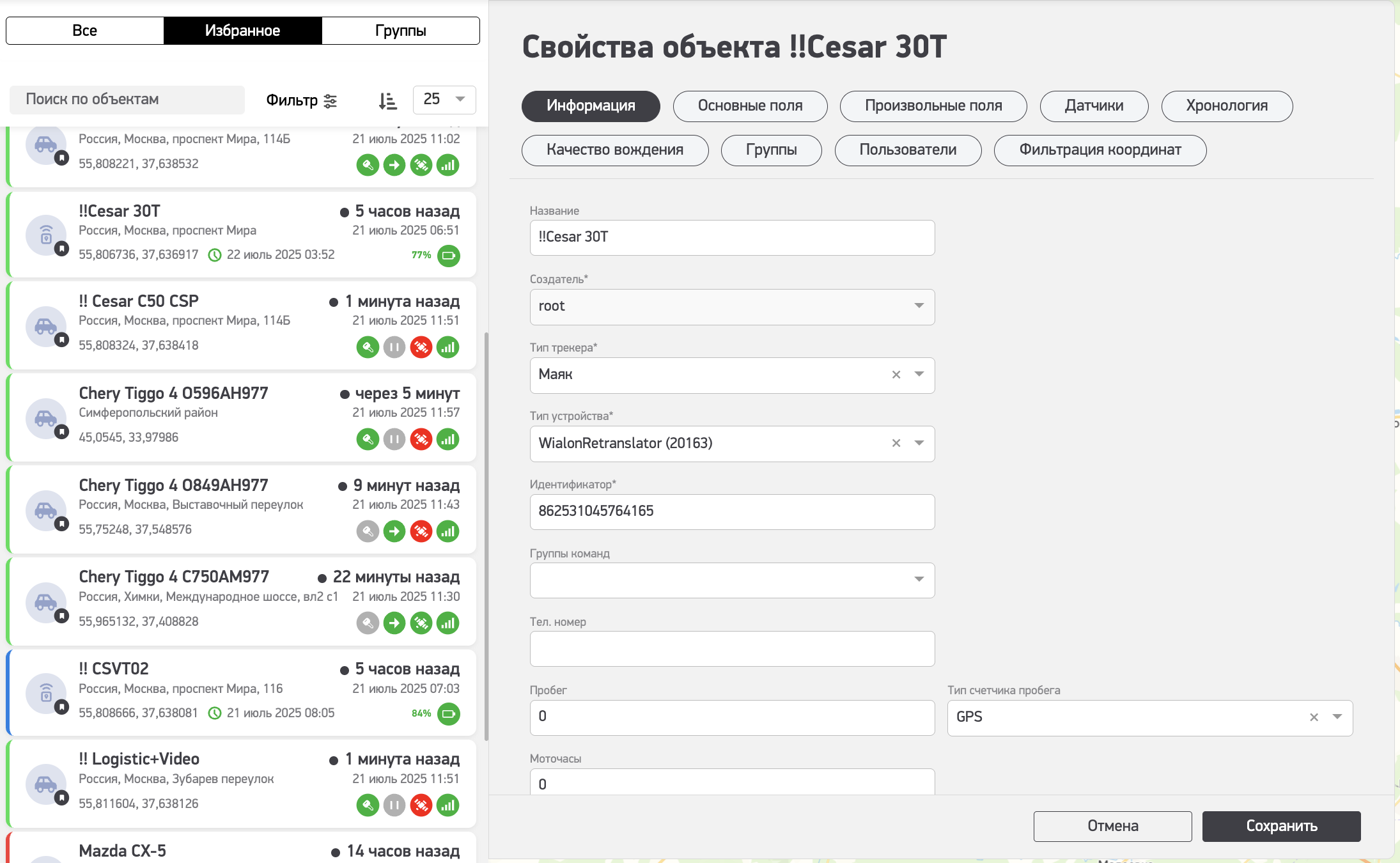Click car avatar icon of Chery Tiggo C750AM977

coord(46,602)
